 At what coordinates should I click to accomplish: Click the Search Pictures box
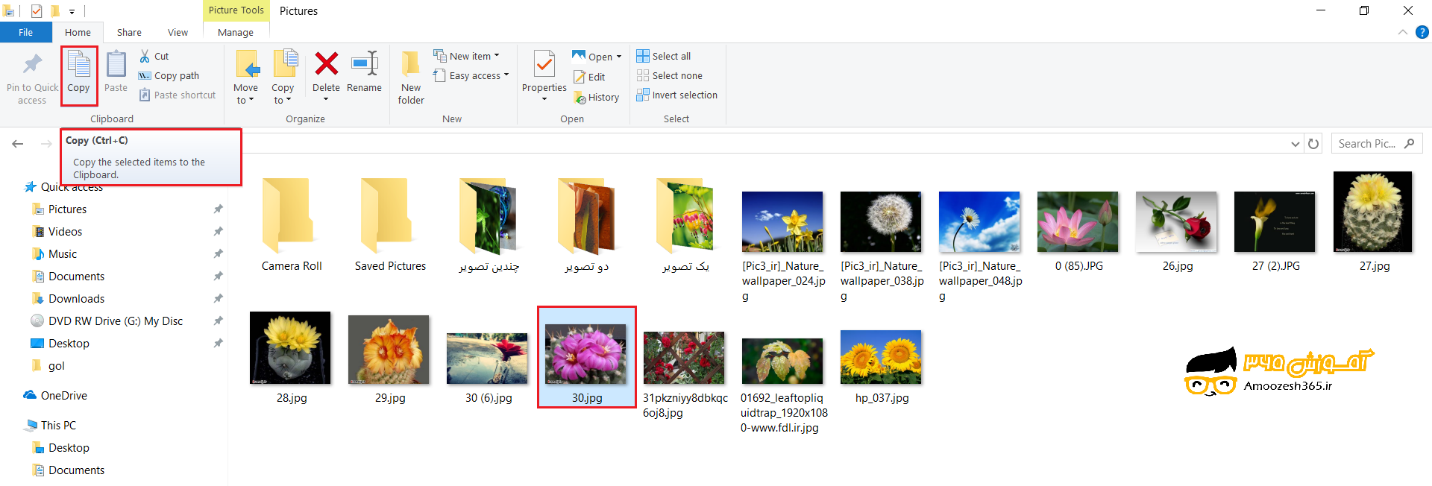[x=1376, y=144]
